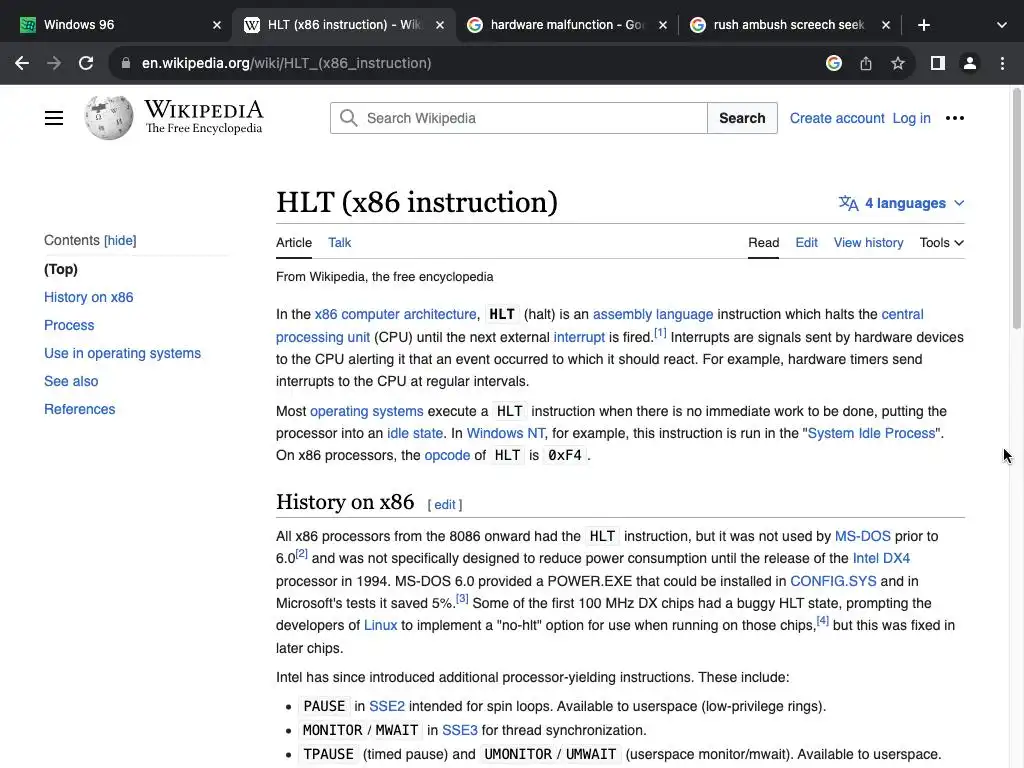Click the browser forward arrow
1024x768 pixels.
54,63
